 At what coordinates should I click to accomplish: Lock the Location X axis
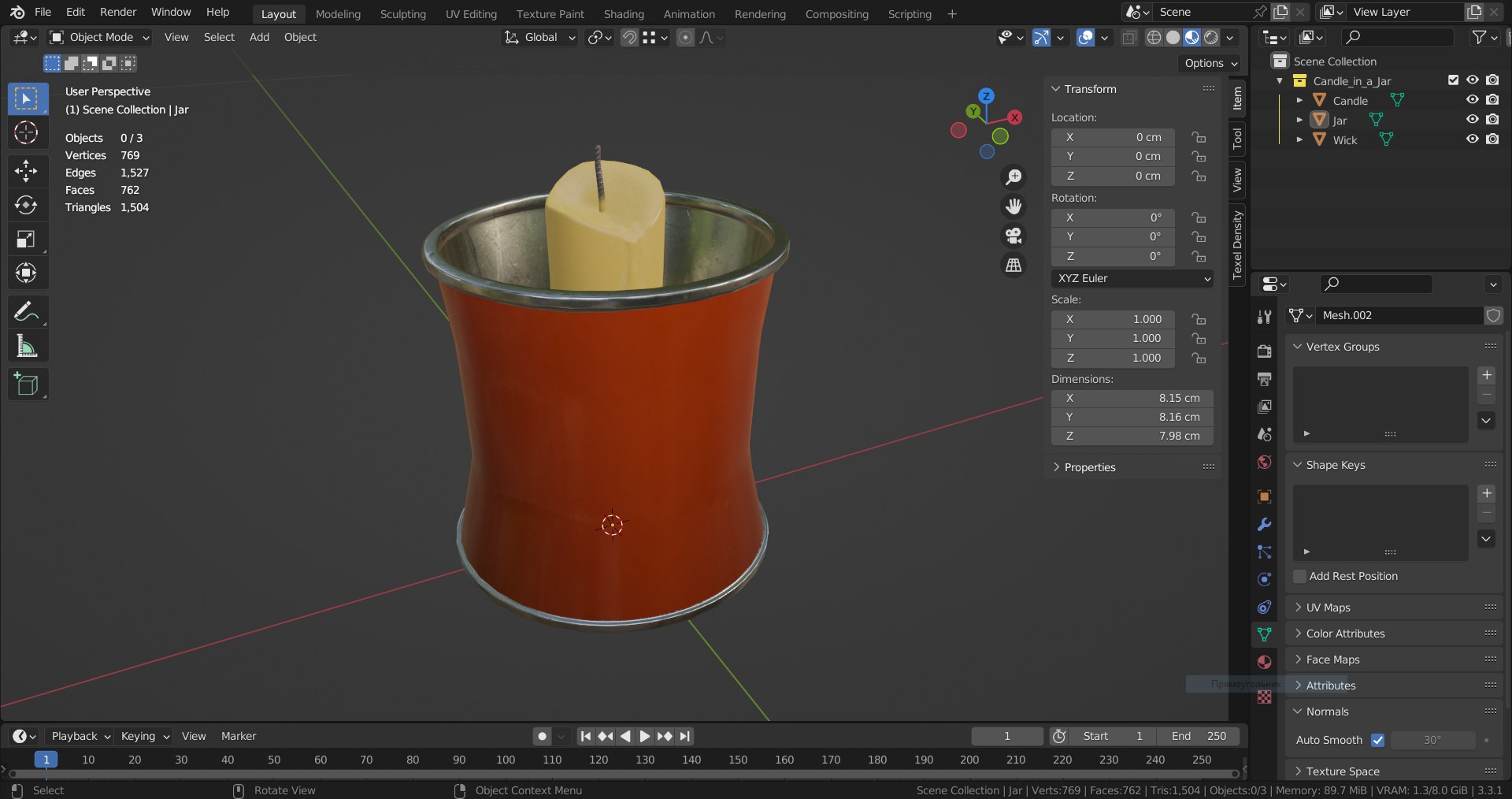1199,137
